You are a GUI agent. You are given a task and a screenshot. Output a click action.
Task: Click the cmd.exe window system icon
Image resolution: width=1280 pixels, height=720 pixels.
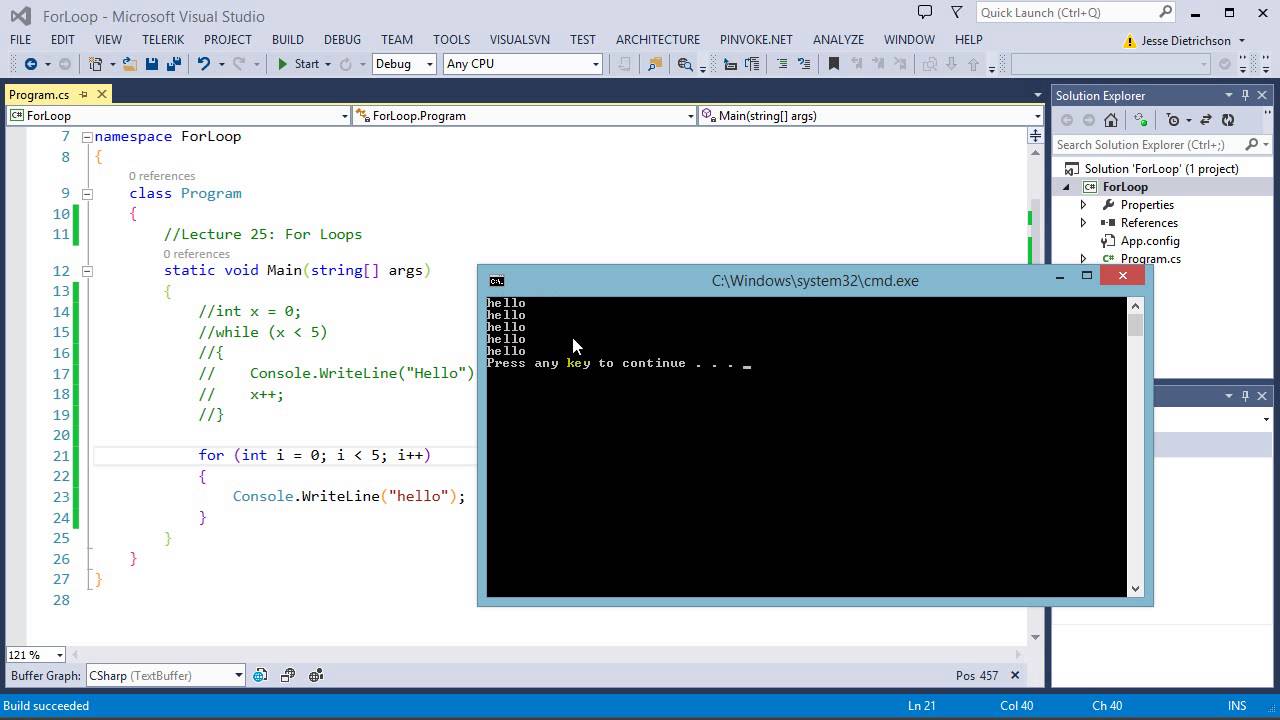pyautogui.click(x=497, y=281)
